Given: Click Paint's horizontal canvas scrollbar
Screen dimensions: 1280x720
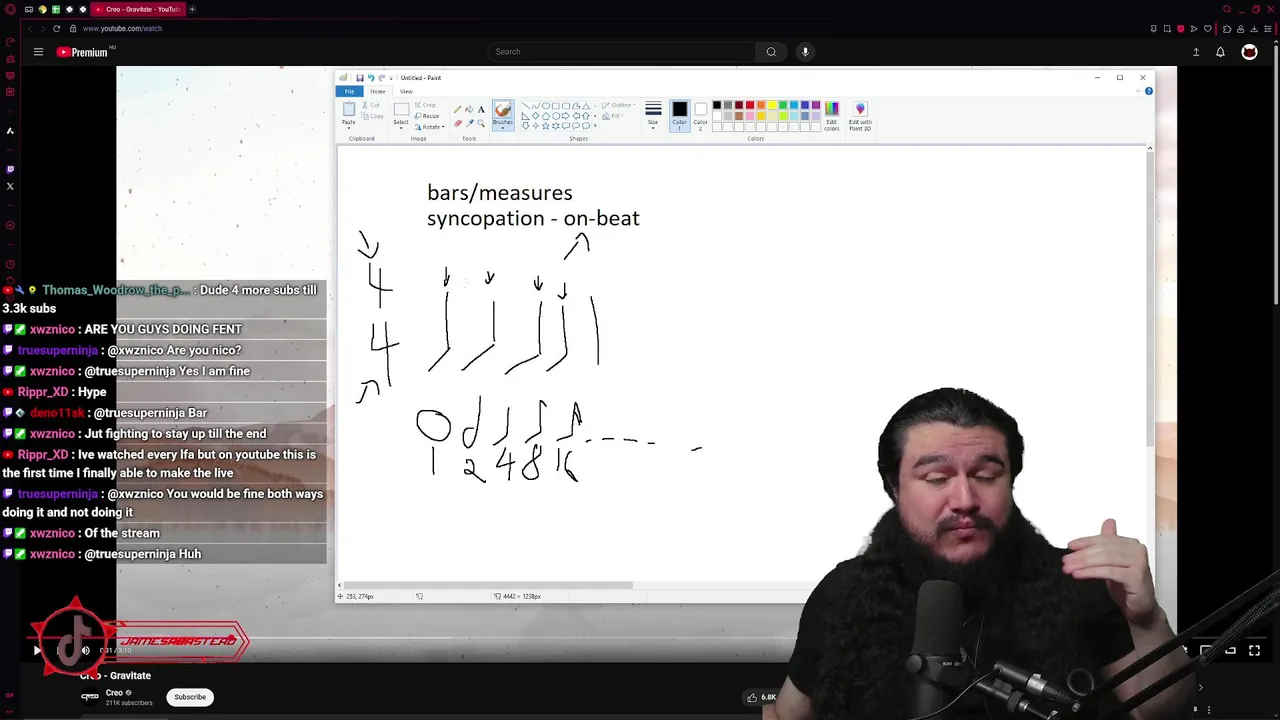Looking at the screenshot, I should click(486, 585).
